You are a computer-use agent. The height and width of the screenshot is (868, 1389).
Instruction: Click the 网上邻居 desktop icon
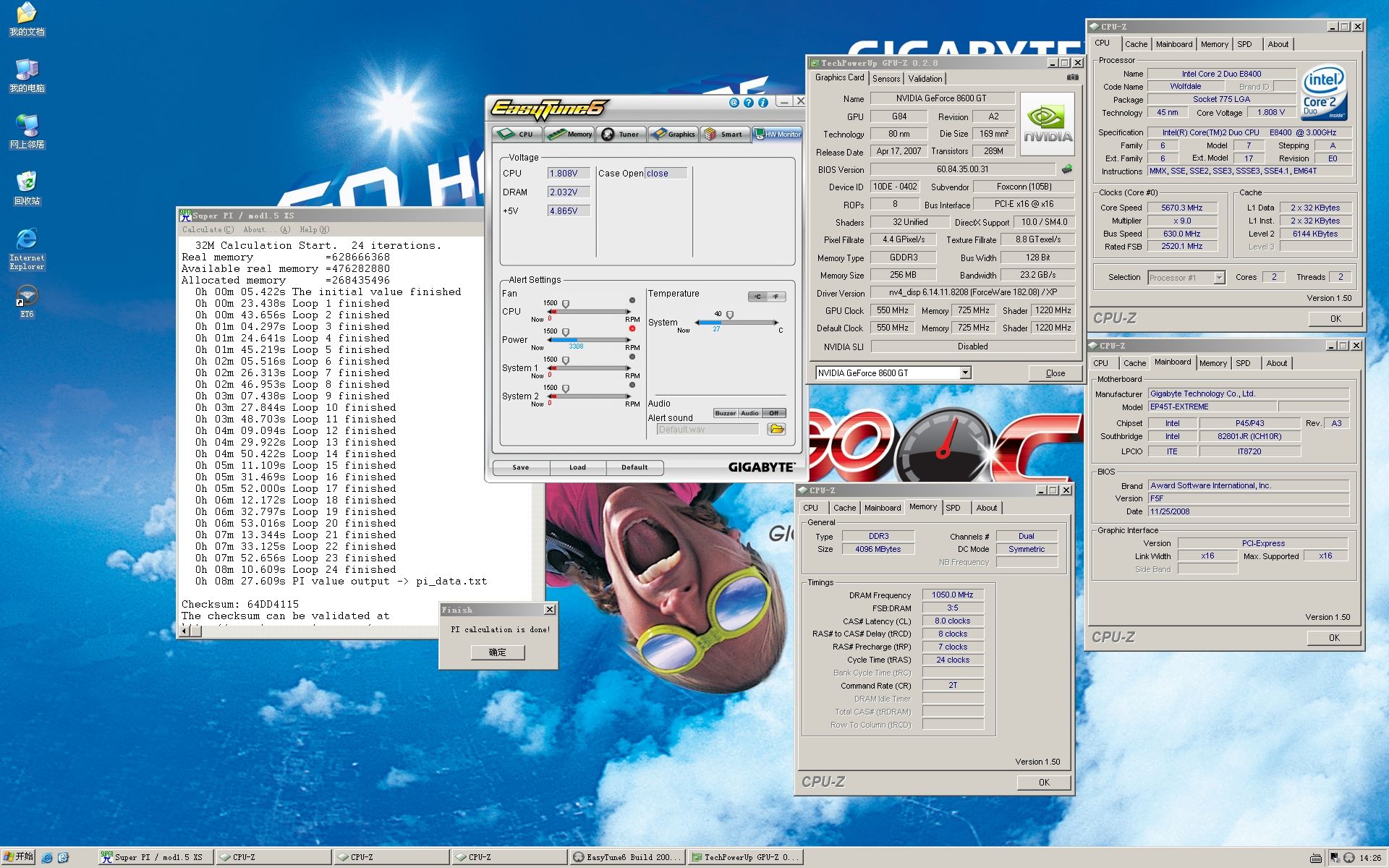pos(27,132)
